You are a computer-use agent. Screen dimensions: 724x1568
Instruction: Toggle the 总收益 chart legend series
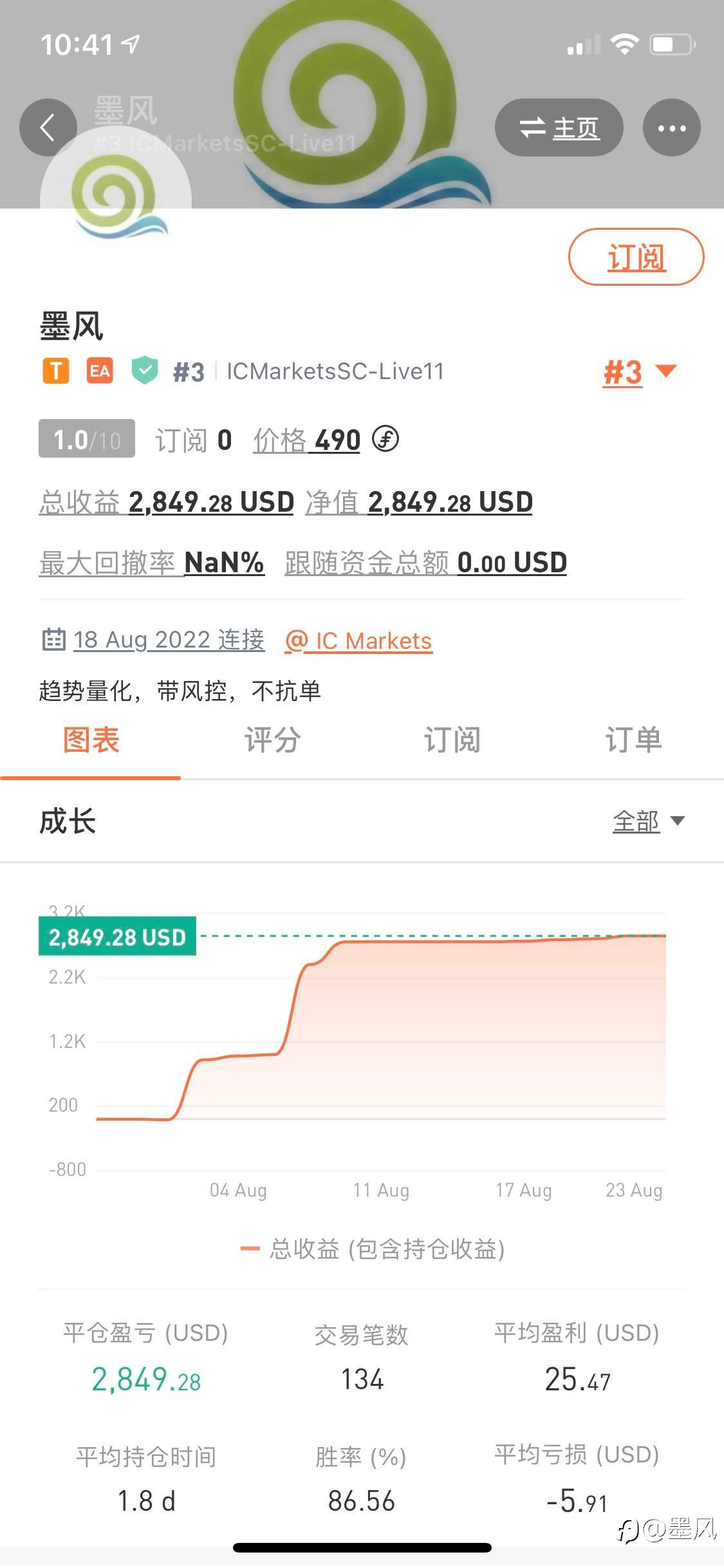372,1249
